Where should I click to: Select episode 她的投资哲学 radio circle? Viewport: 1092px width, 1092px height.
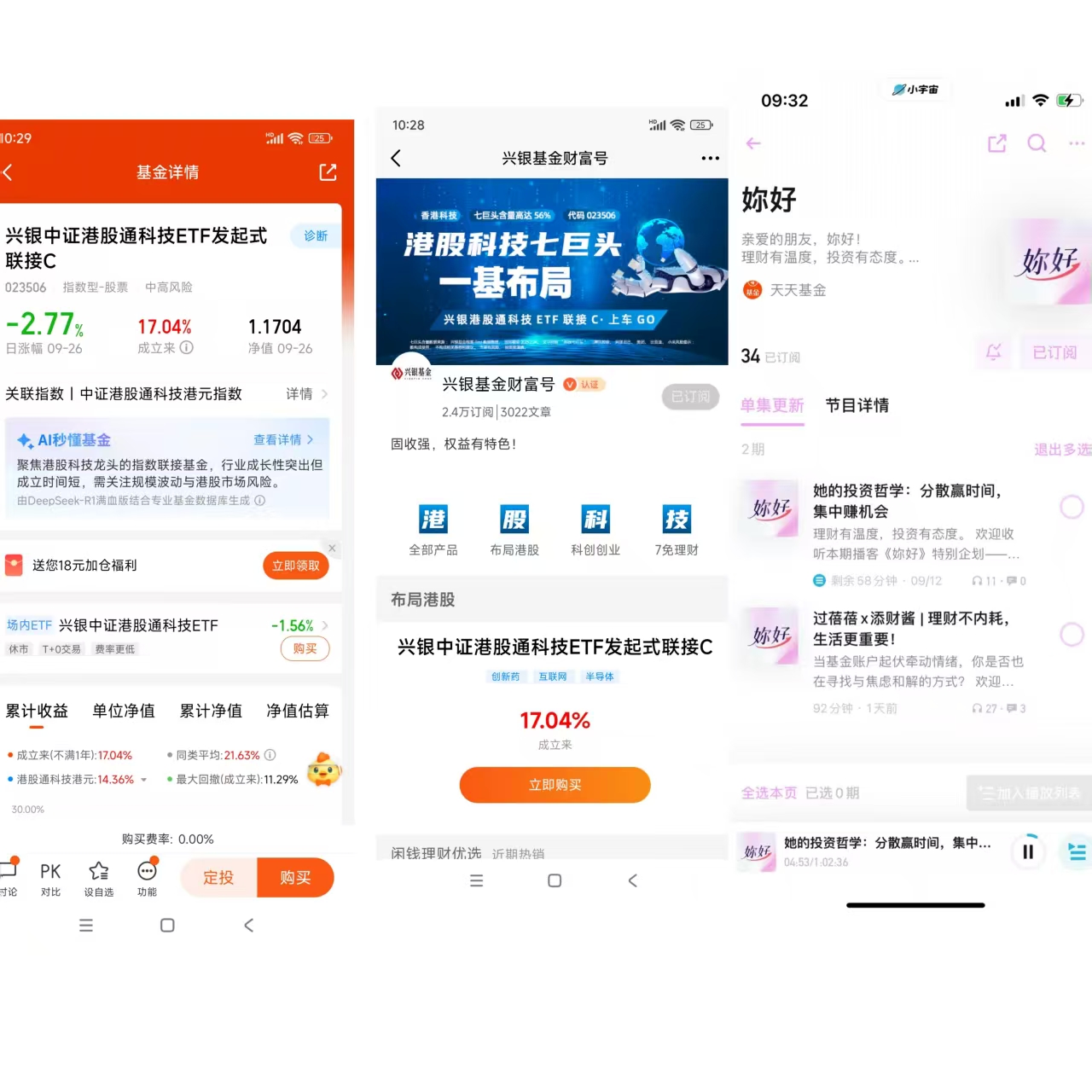tap(1072, 507)
